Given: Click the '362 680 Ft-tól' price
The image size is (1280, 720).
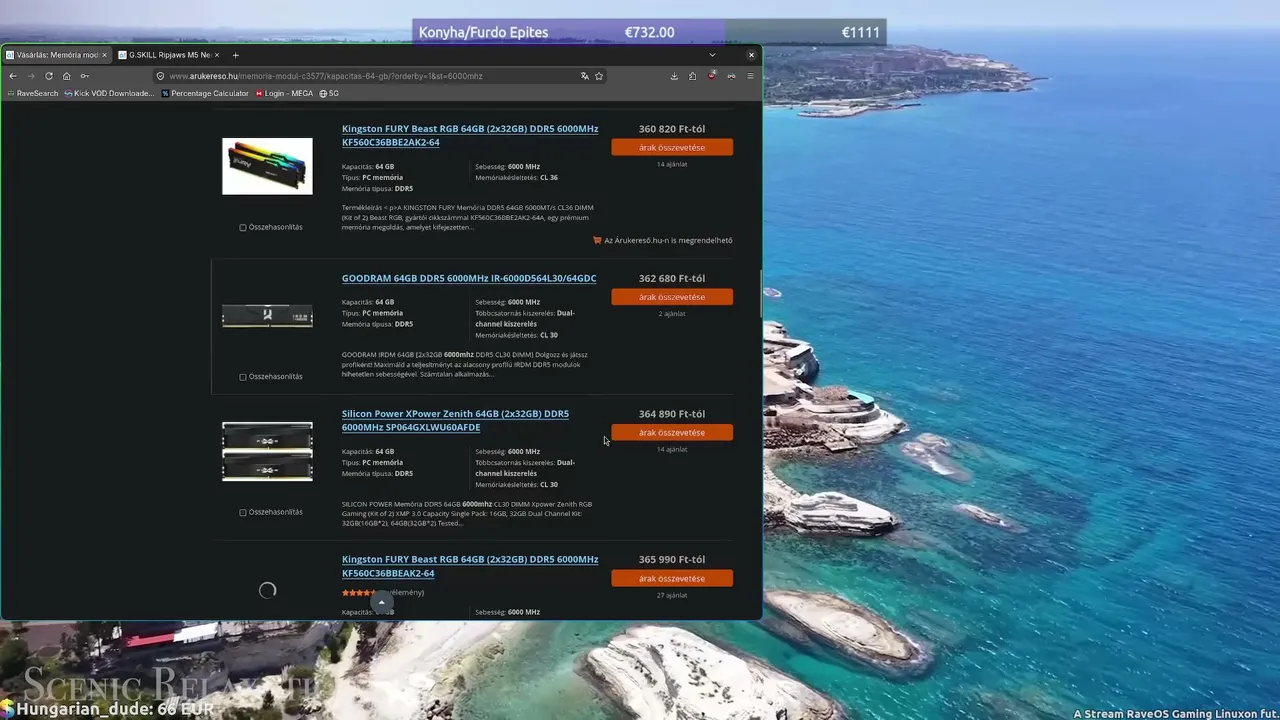Looking at the screenshot, I should pos(672,279).
